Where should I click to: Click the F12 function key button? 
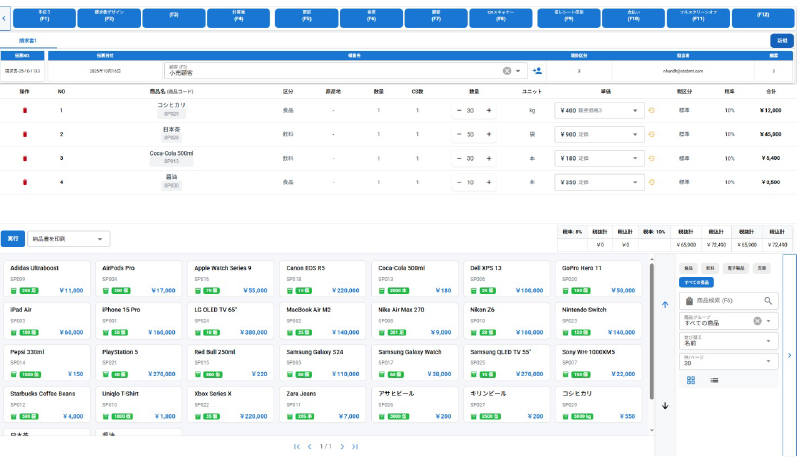pyautogui.click(x=764, y=16)
